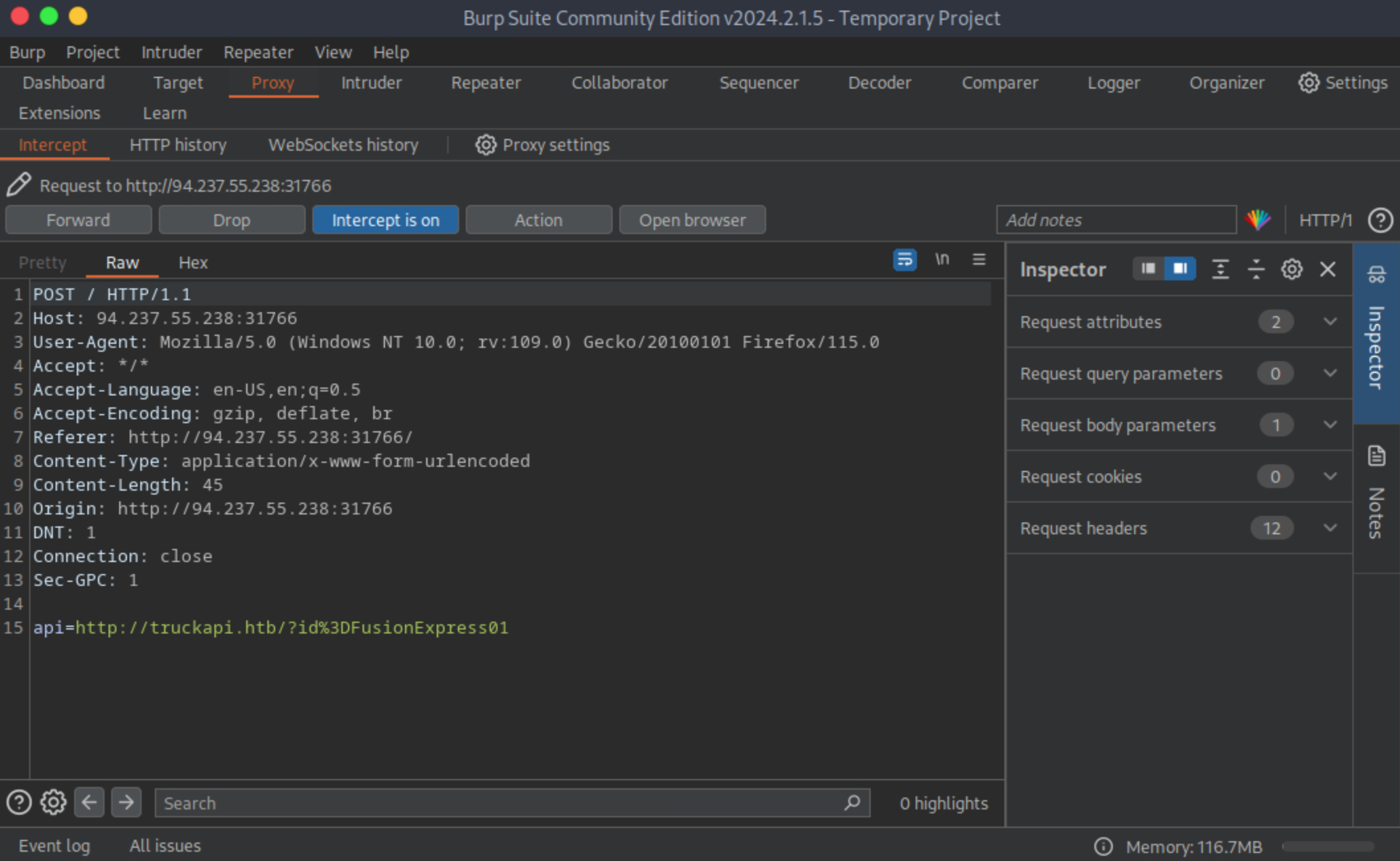The width and height of the screenshot is (1400, 861).
Task: Open the Collaborator tab
Action: click(x=619, y=83)
